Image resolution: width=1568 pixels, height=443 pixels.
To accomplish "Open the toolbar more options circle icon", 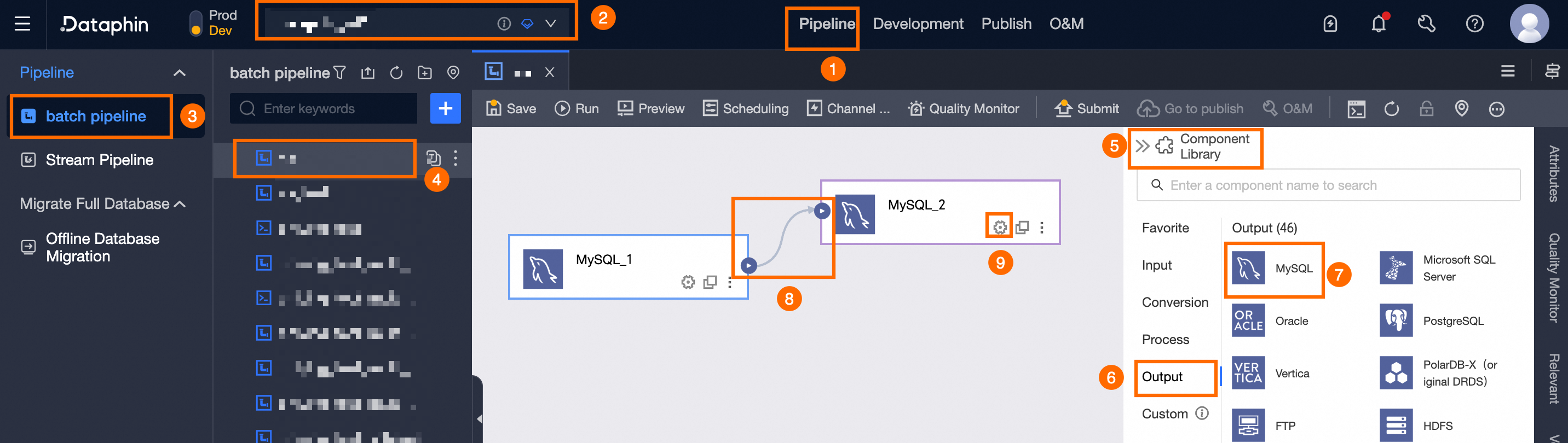I will point(1496,109).
